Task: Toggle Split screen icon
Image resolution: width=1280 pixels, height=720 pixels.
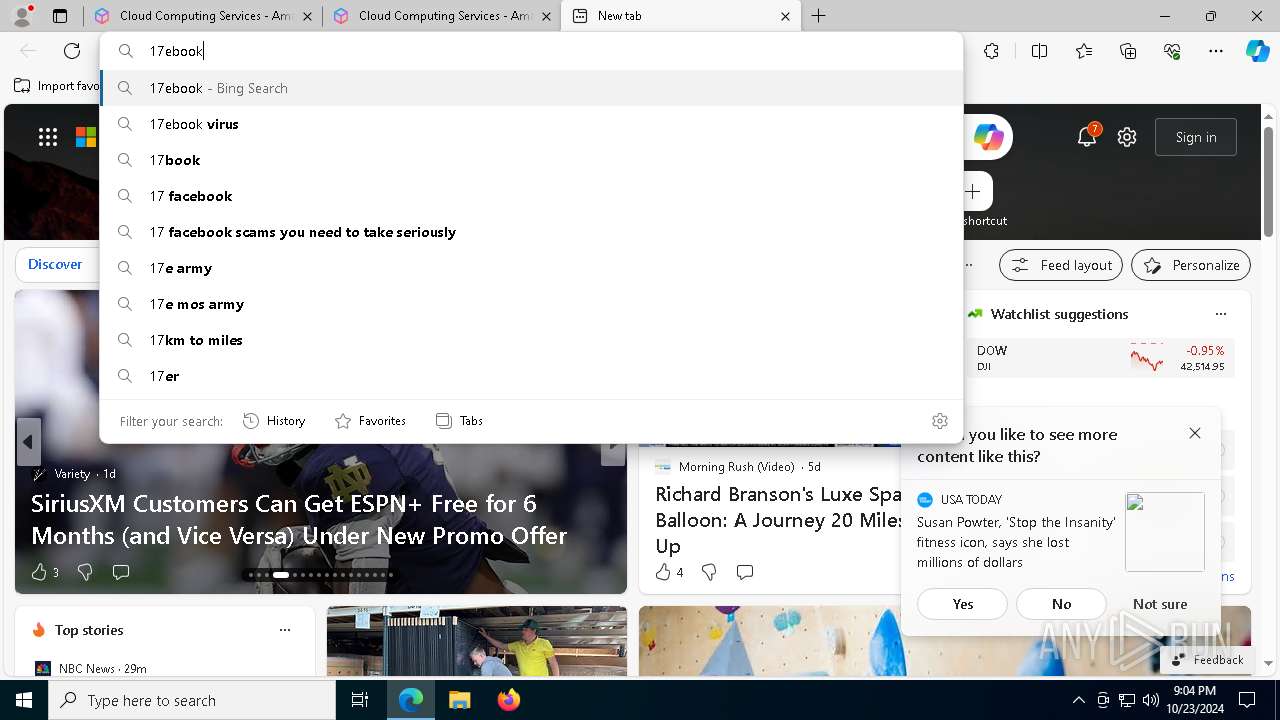Action: (1039, 51)
